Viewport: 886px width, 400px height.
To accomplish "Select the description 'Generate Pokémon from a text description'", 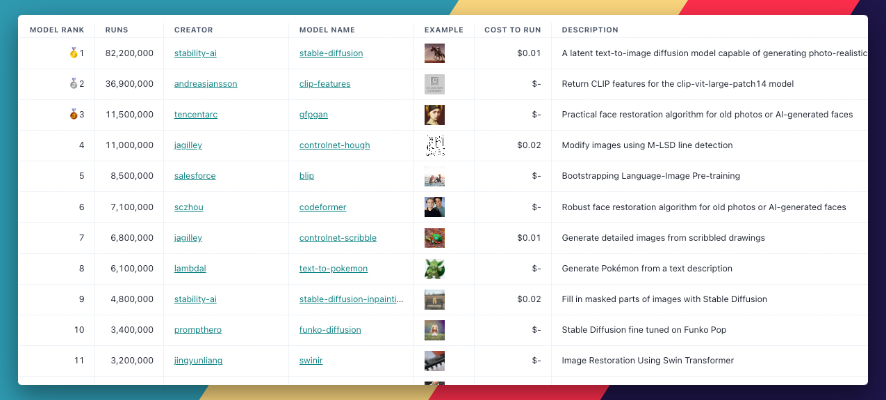I will (x=647, y=268).
